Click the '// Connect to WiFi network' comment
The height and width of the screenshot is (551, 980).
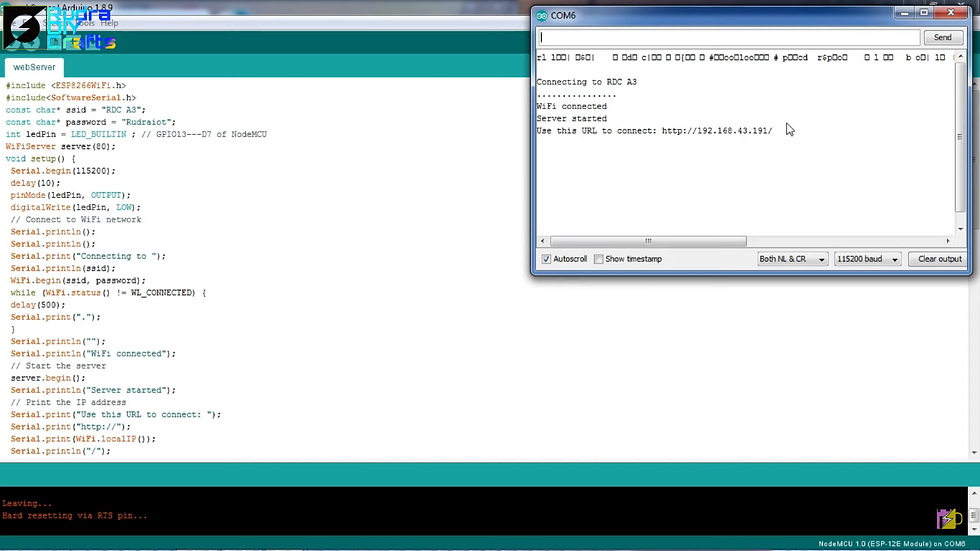[76, 220]
